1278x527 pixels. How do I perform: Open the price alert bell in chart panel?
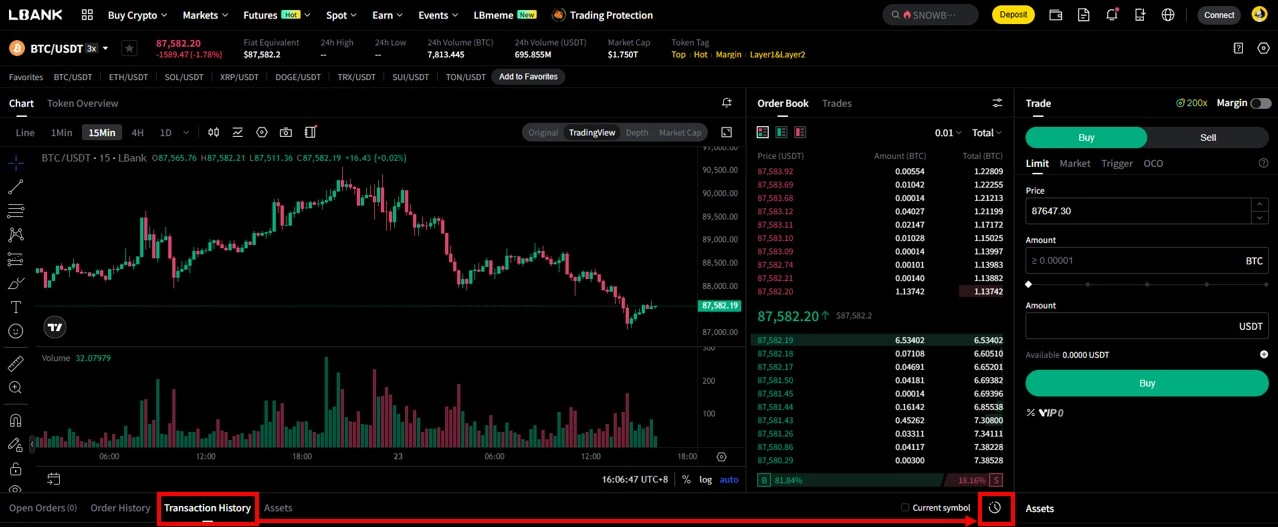[x=727, y=103]
